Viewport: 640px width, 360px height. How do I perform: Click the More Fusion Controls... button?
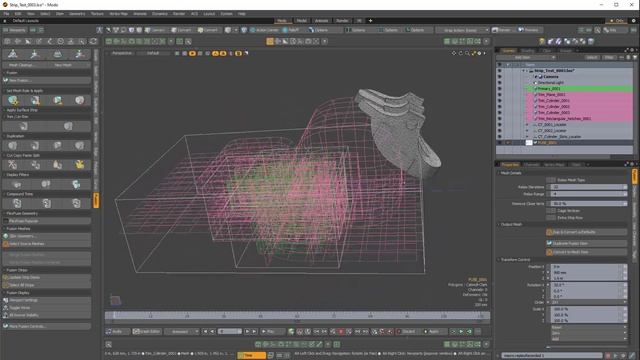click(x=47, y=327)
